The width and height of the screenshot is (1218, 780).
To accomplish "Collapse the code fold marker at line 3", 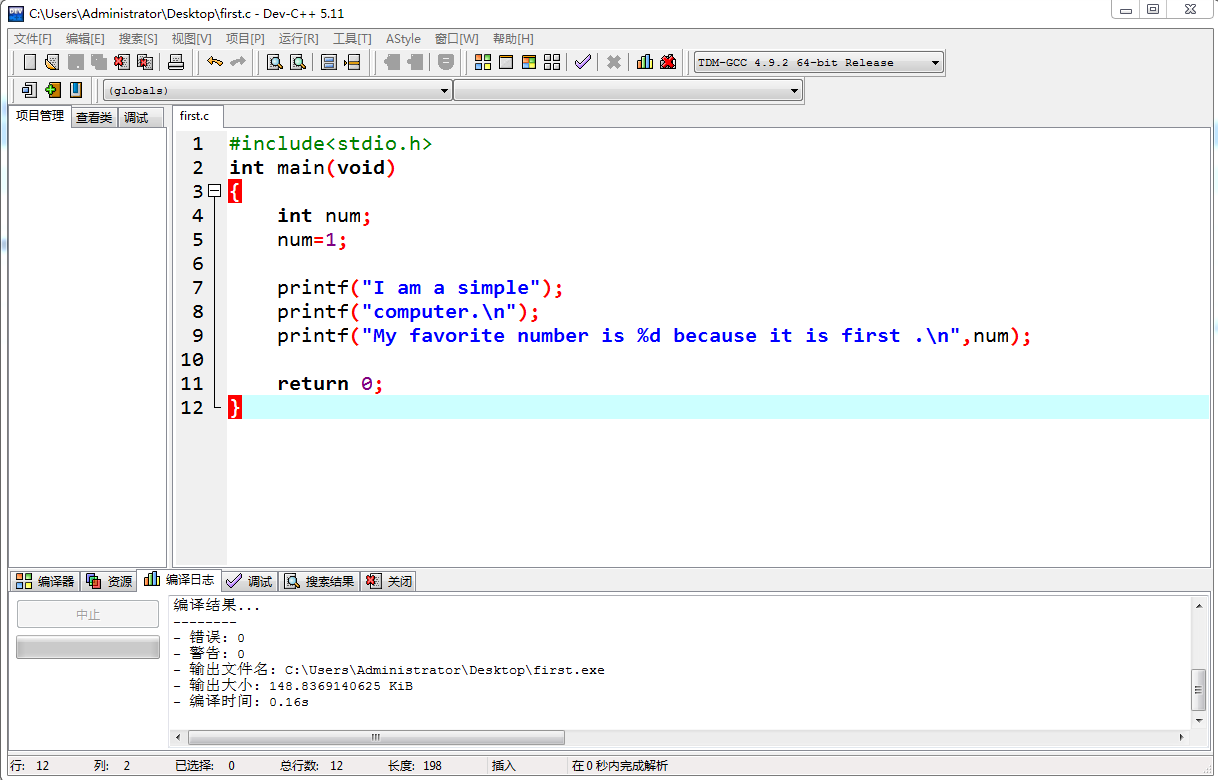I will click(x=214, y=191).
